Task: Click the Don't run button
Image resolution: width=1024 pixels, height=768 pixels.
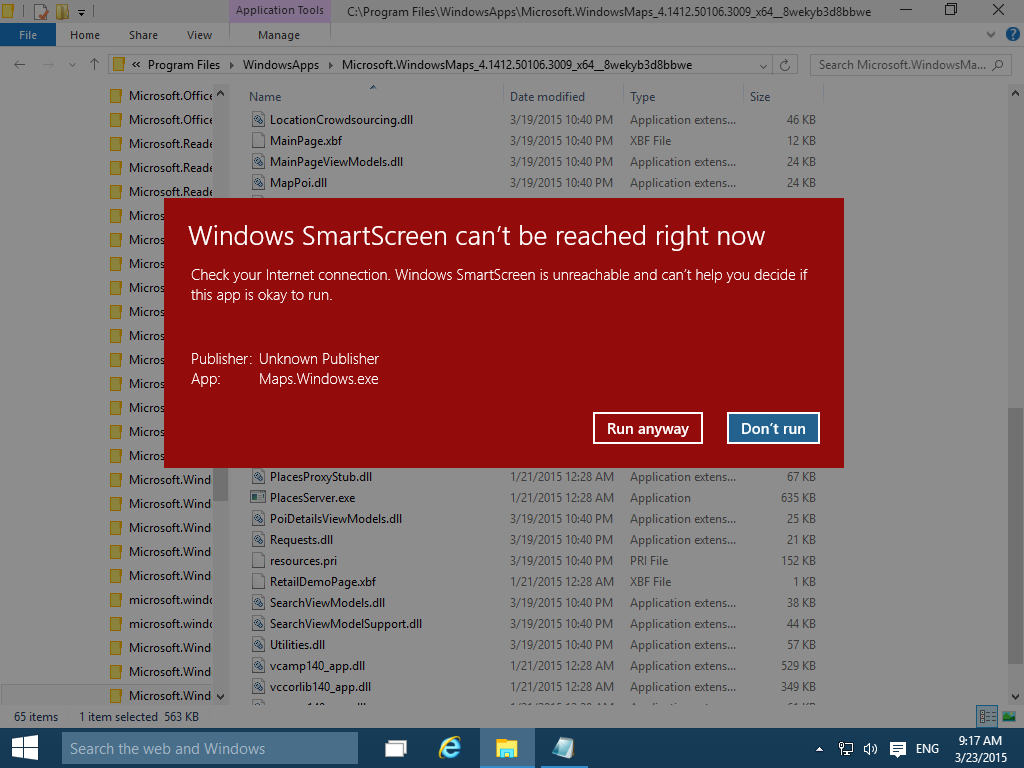Action: tap(773, 428)
